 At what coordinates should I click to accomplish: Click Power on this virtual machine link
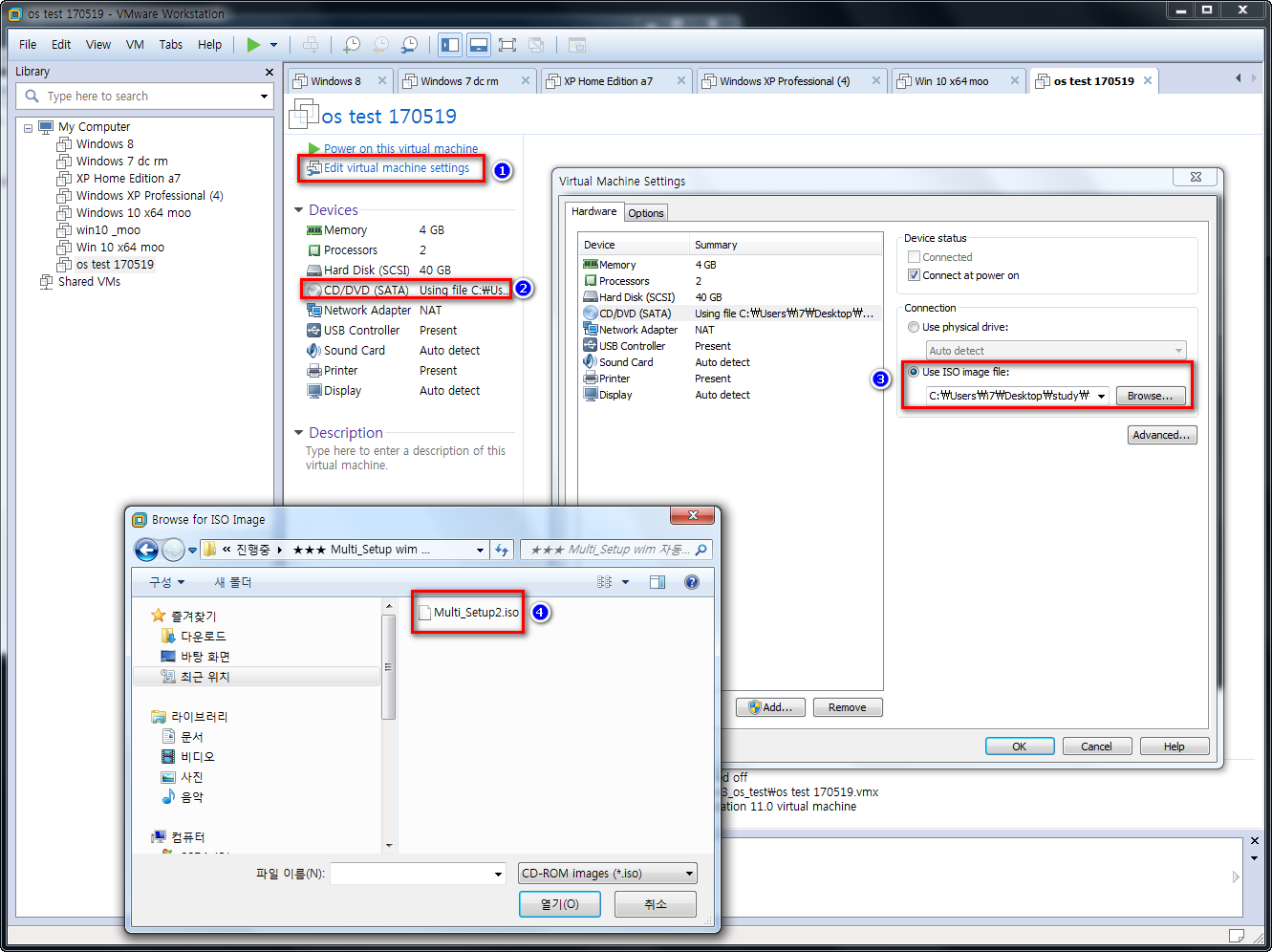400,148
